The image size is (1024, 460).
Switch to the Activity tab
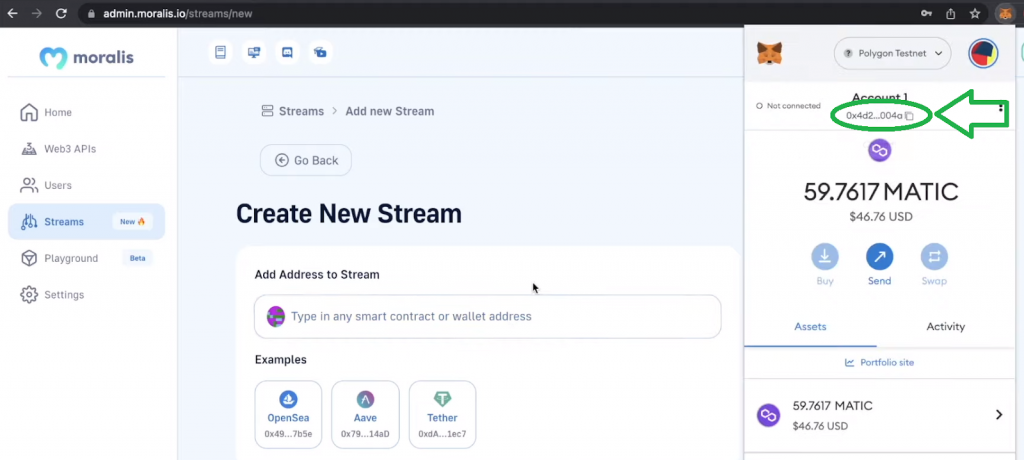(946, 327)
